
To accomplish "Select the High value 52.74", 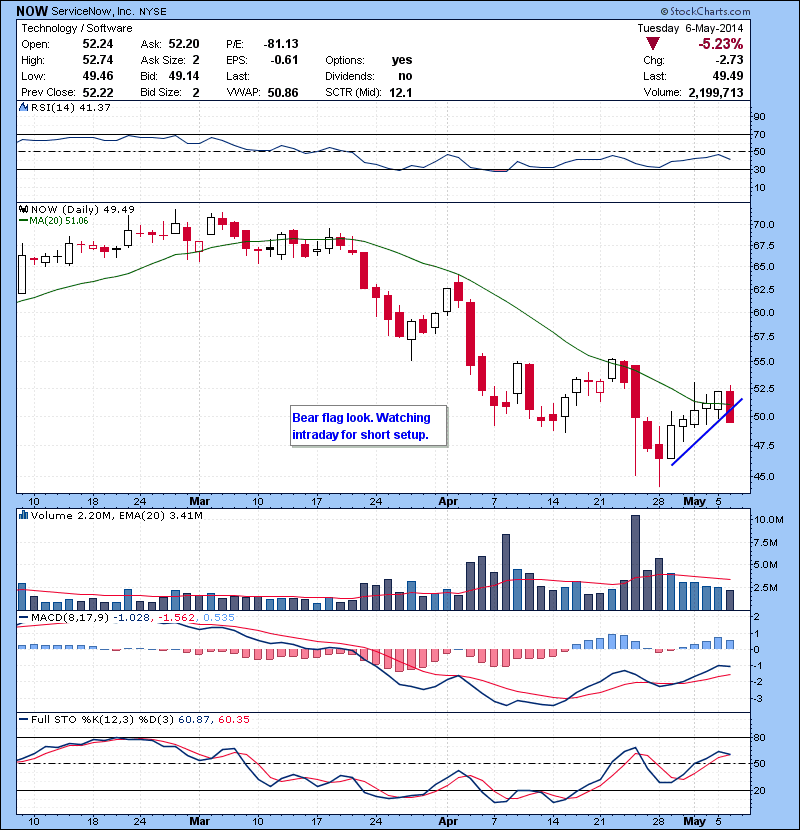I will tap(98, 60).
